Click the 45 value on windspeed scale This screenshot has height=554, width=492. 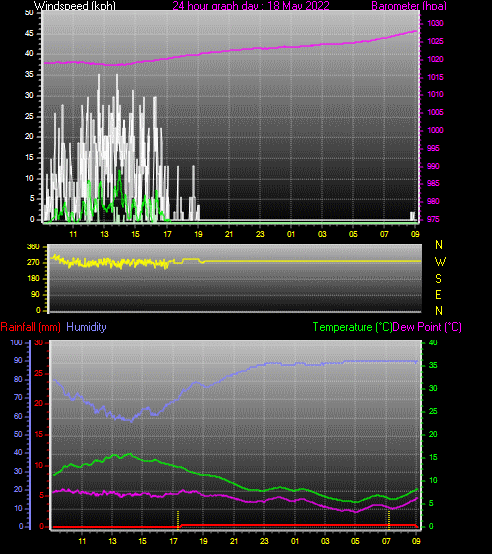tap(29, 34)
